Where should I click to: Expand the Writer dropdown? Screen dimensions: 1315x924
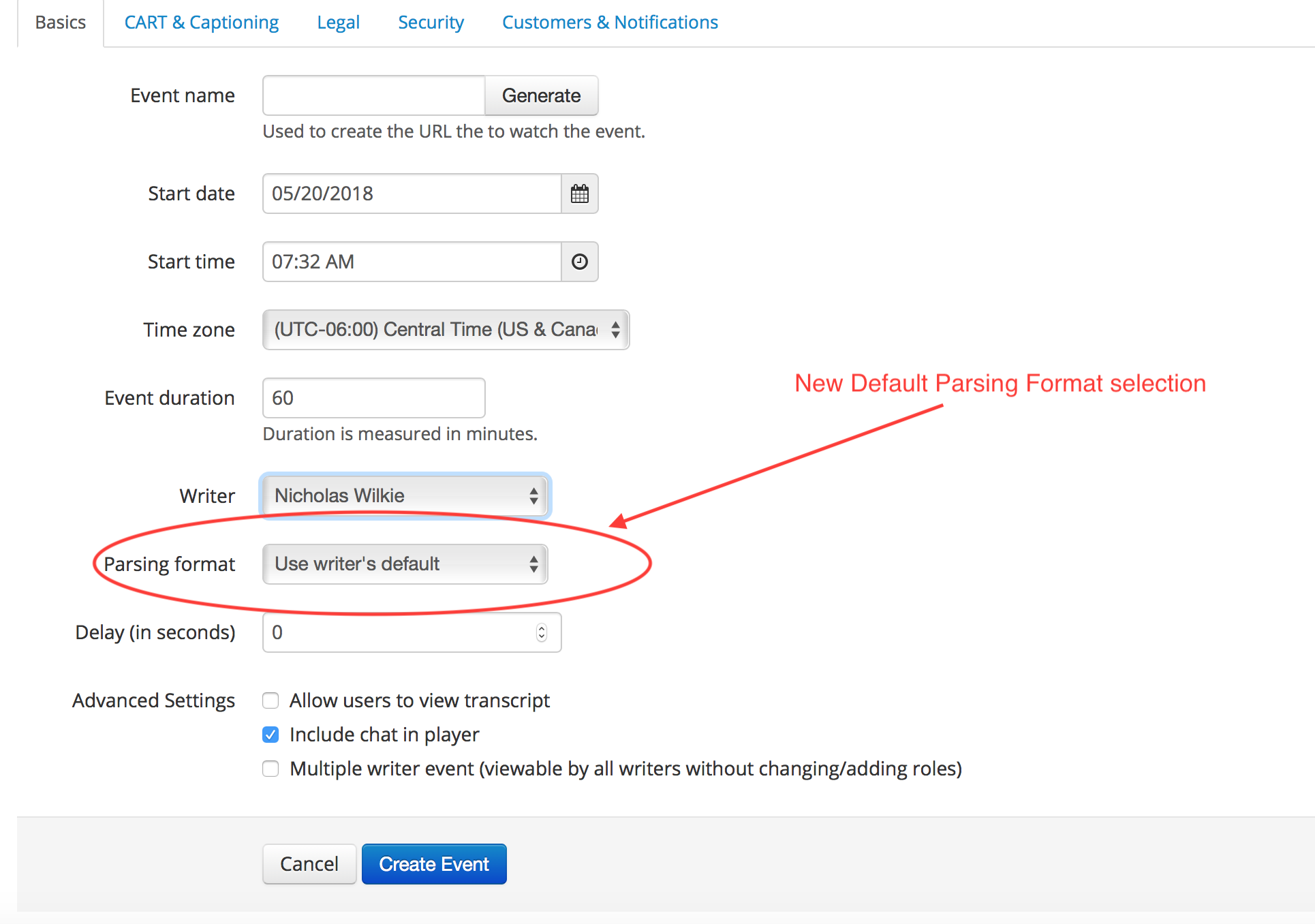(x=405, y=495)
